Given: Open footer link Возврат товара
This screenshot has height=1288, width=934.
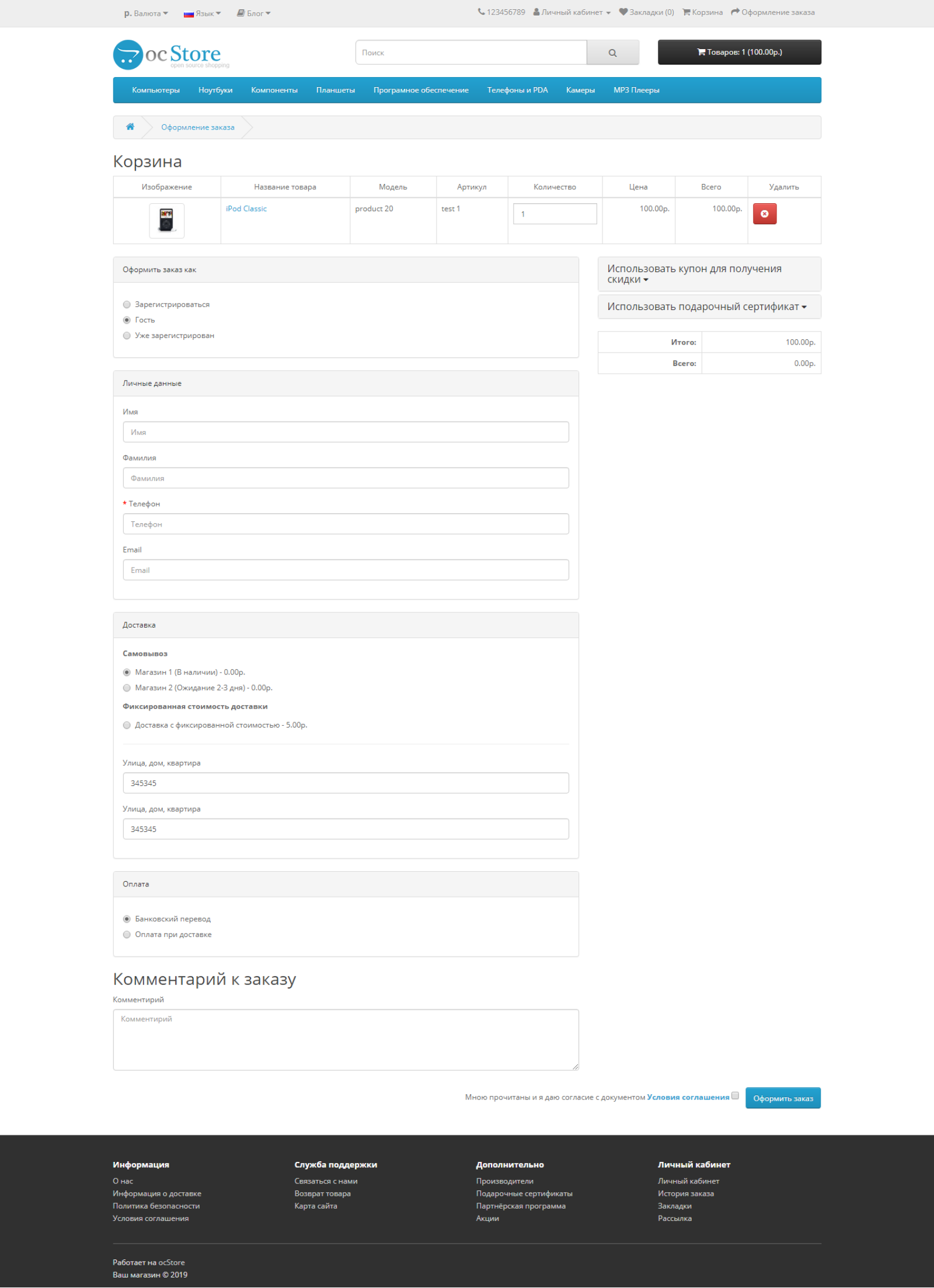Looking at the screenshot, I should [322, 1194].
